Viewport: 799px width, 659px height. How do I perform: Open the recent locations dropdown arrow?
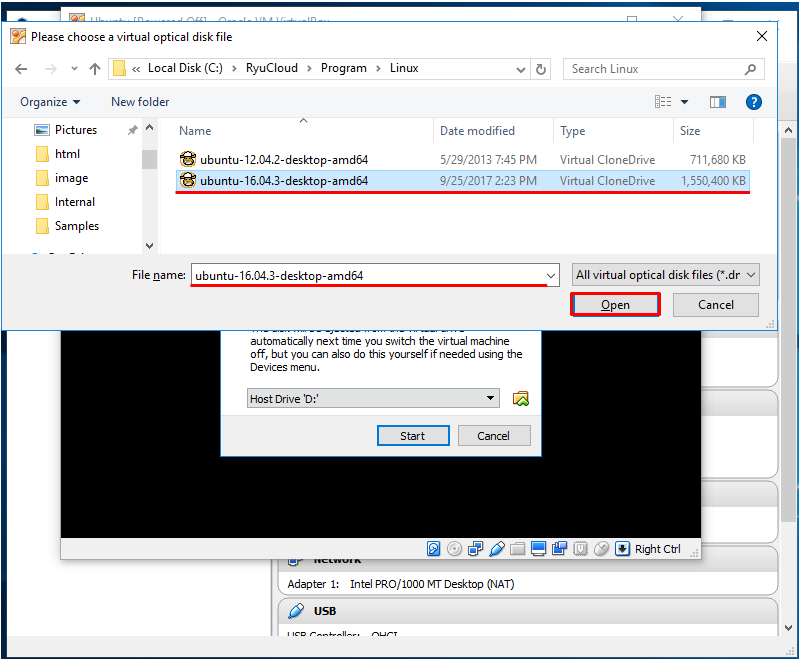pyautogui.click(x=74, y=69)
